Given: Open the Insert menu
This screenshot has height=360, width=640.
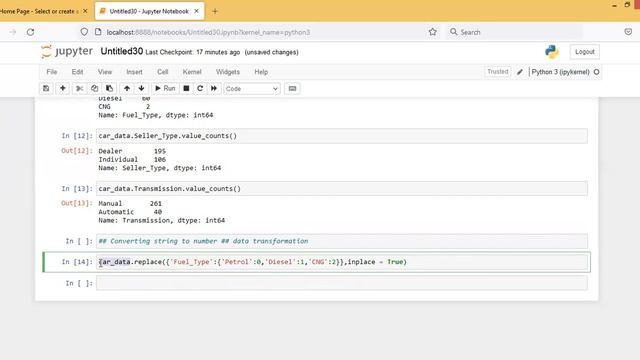Looking at the screenshot, I should [x=134, y=72].
